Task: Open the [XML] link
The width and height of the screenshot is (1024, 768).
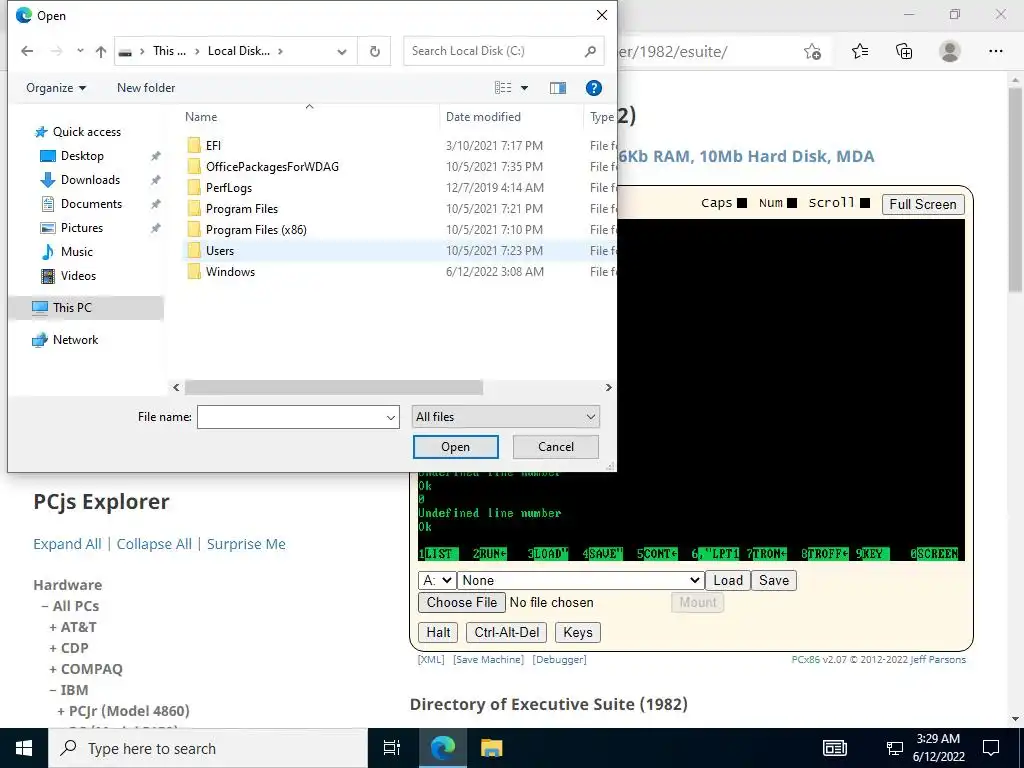Action: tap(431, 660)
